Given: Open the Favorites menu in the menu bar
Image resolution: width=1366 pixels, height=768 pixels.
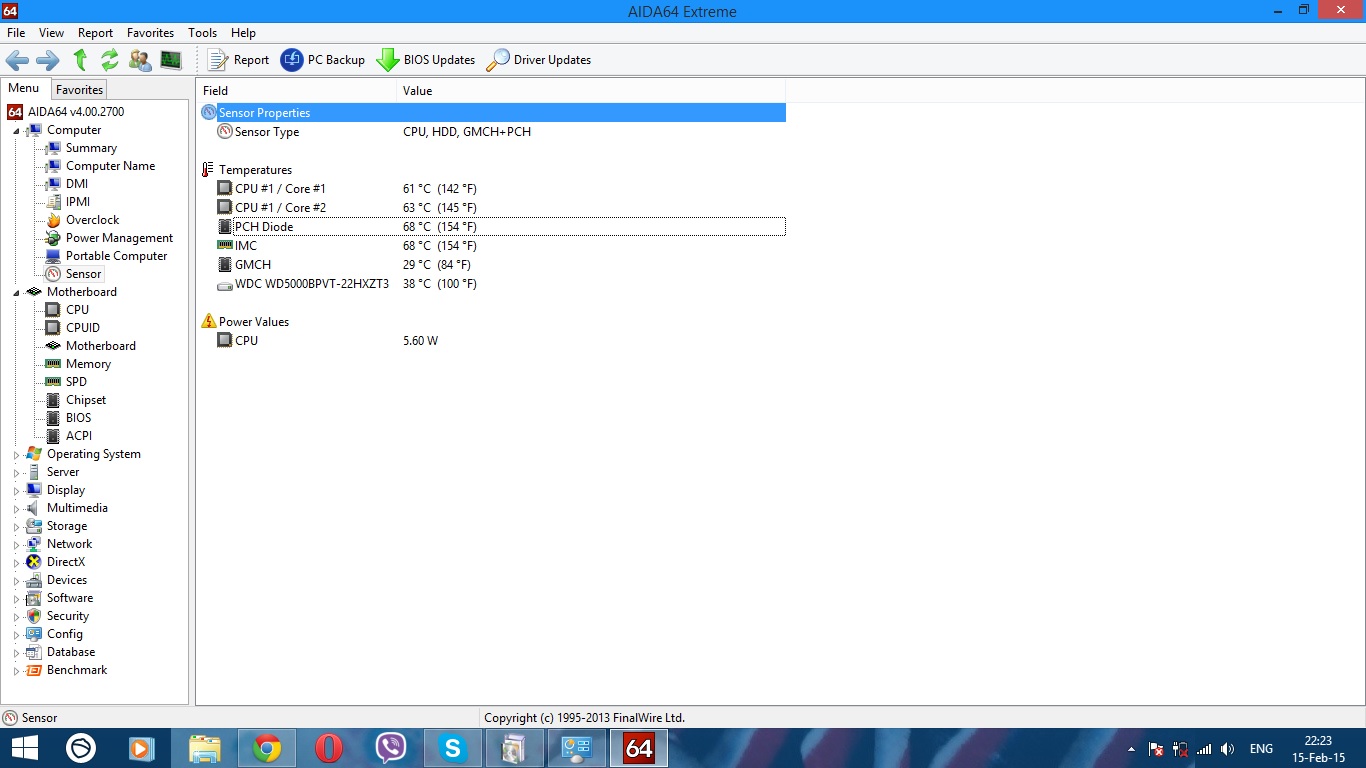Looking at the screenshot, I should click(150, 33).
